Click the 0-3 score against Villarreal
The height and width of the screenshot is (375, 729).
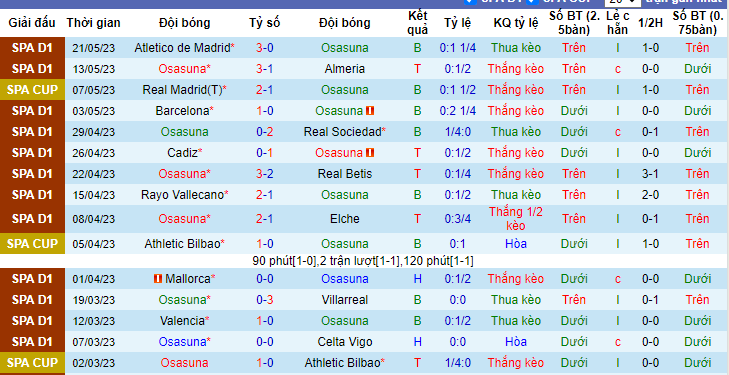point(265,300)
